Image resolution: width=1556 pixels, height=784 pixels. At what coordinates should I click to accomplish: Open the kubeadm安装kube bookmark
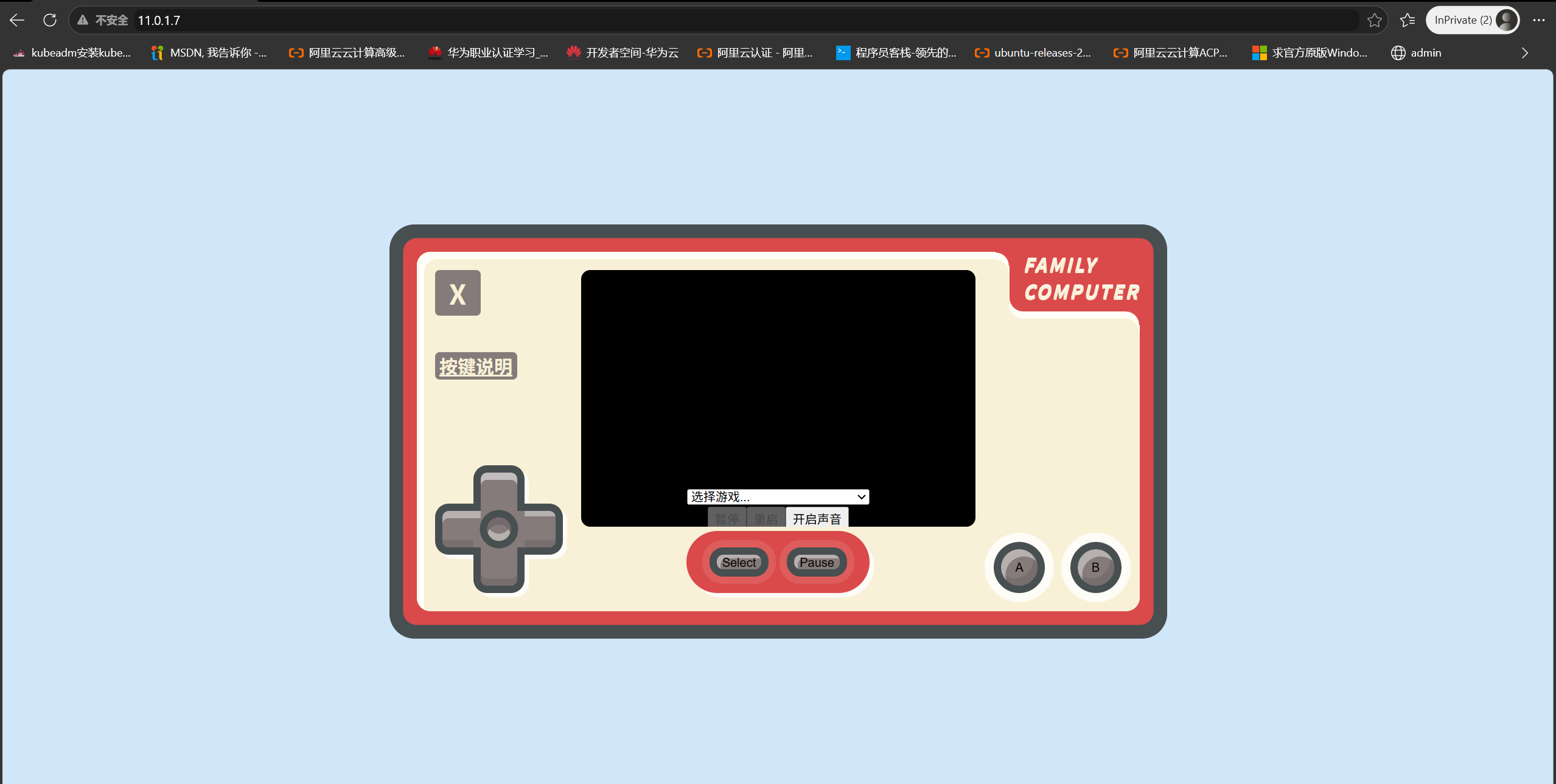tap(72, 53)
